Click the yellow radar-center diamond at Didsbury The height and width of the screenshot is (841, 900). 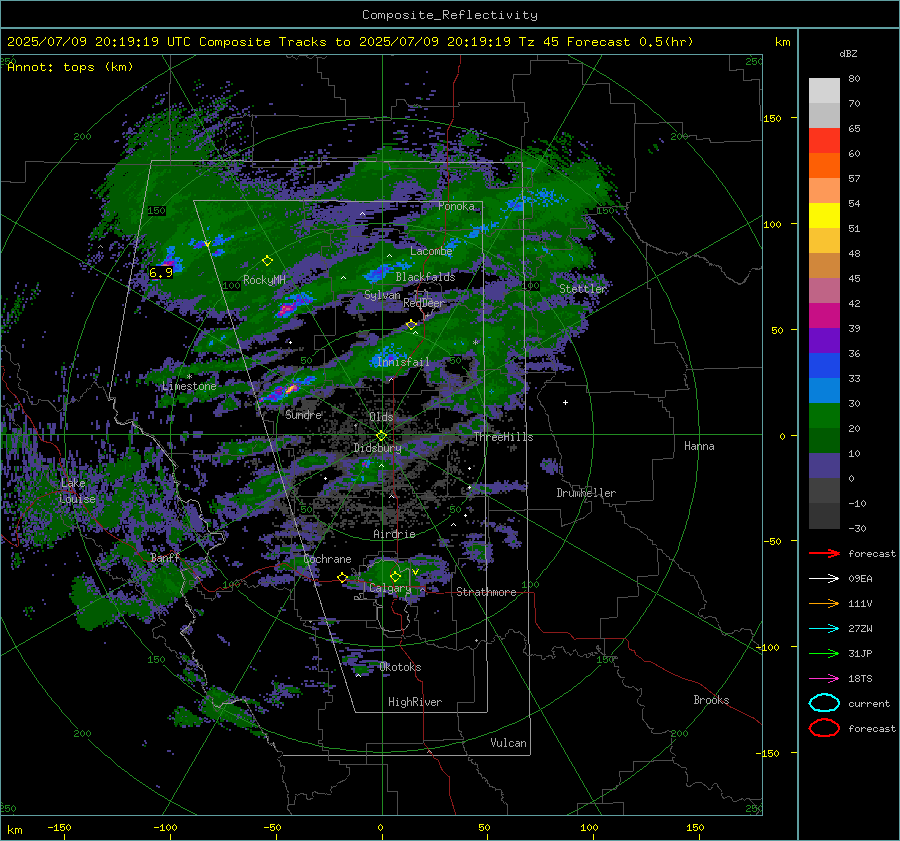381,436
